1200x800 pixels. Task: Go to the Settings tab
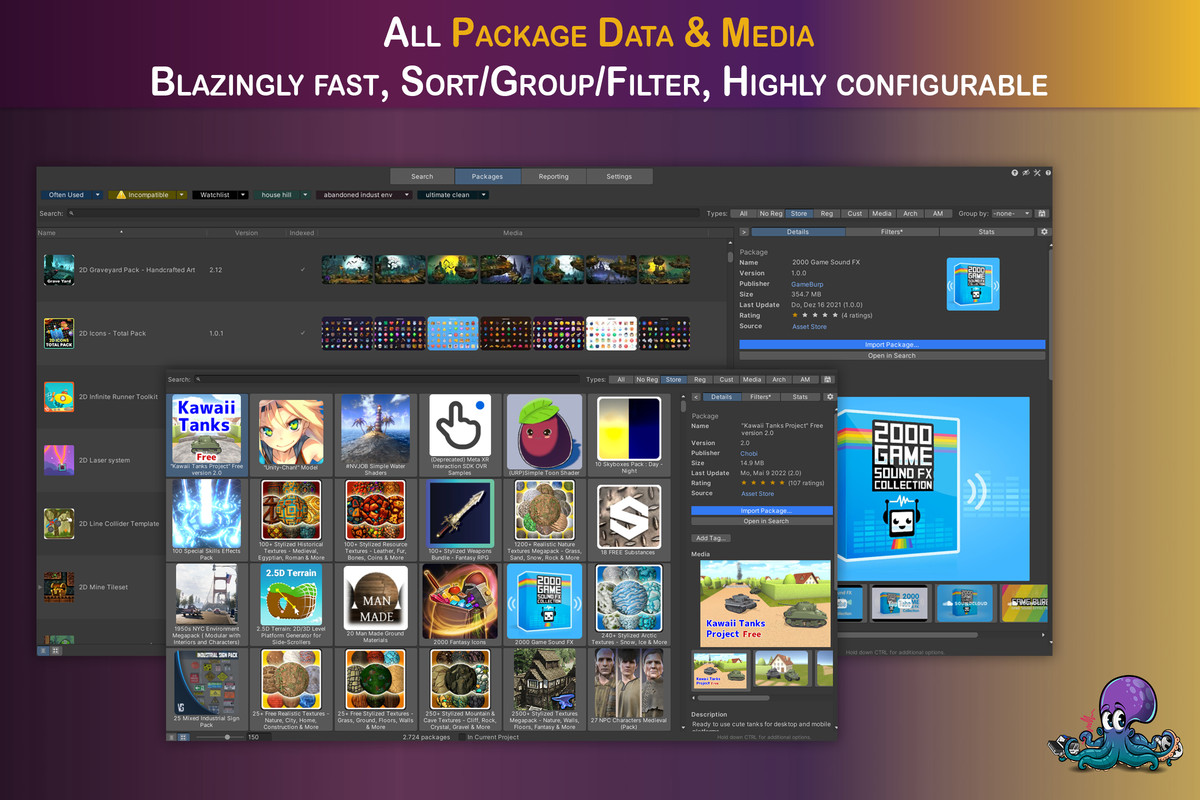pos(619,176)
